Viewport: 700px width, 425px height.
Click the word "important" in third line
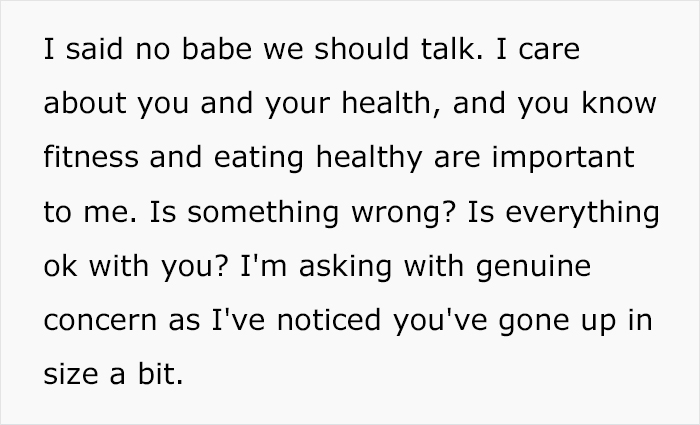click(x=563, y=158)
